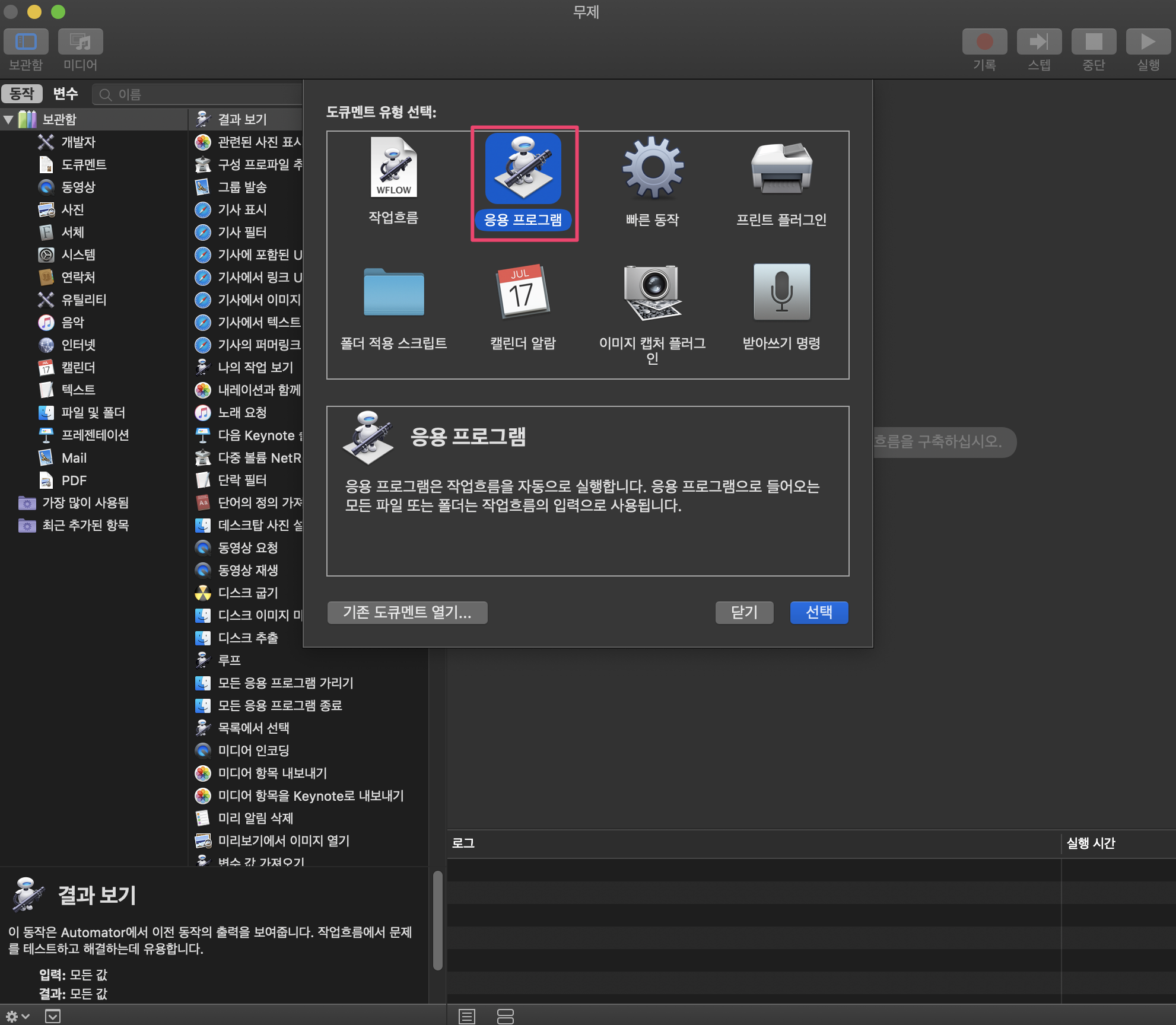This screenshot has width=1176, height=1025.
Task: Select the 캘린더 알람 calendar icon
Action: click(523, 292)
